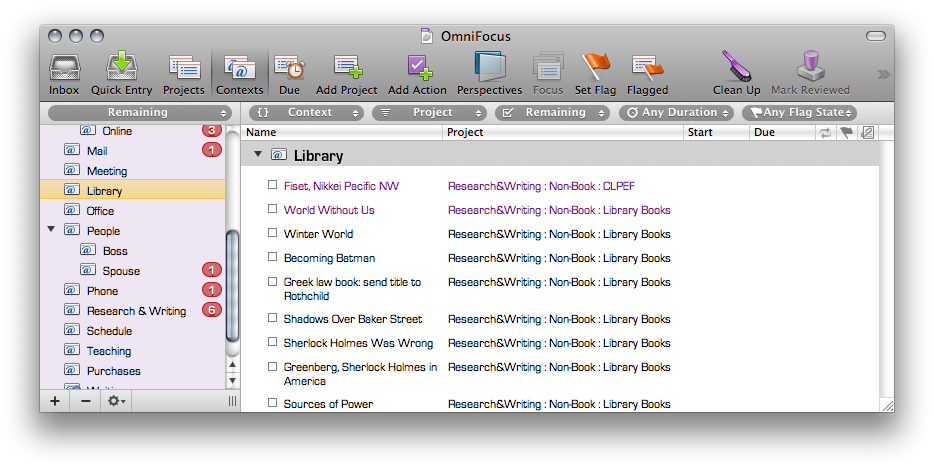Select the Contexts toolbar icon
The height and width of the screenshot is (467, 934).
coord(239,68)
